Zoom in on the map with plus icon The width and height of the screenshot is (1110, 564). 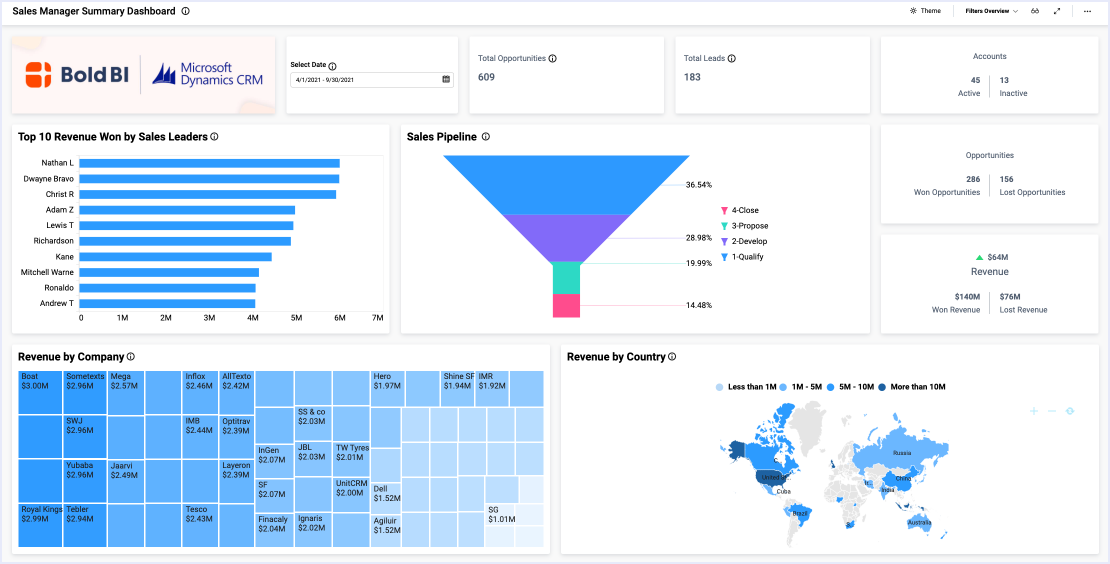1034,411
